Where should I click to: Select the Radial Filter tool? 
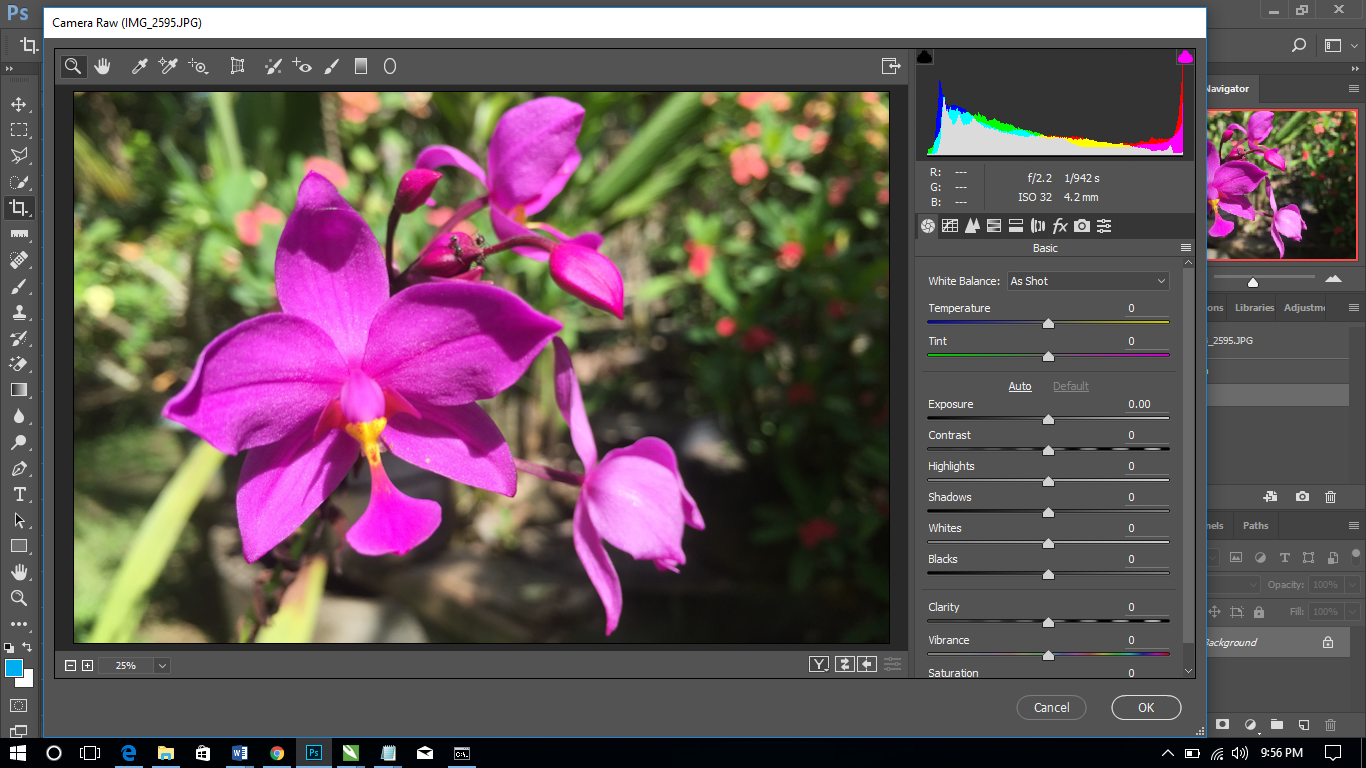390,66
